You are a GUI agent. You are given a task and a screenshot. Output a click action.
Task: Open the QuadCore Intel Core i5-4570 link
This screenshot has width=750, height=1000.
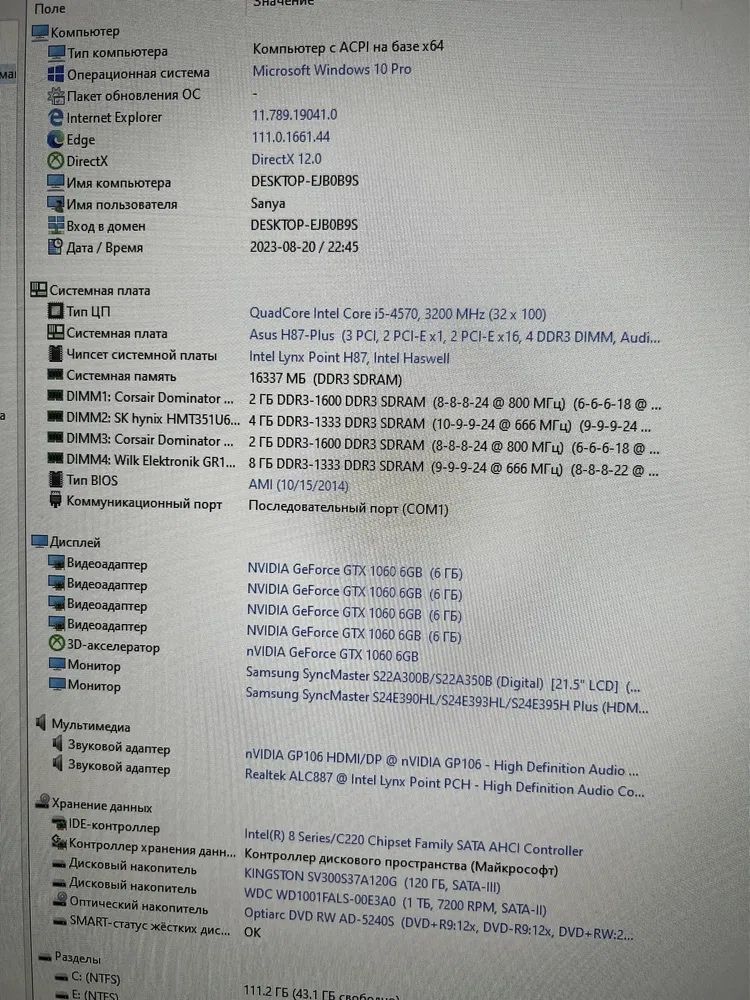pyautogui.click(x=397, y=314)
